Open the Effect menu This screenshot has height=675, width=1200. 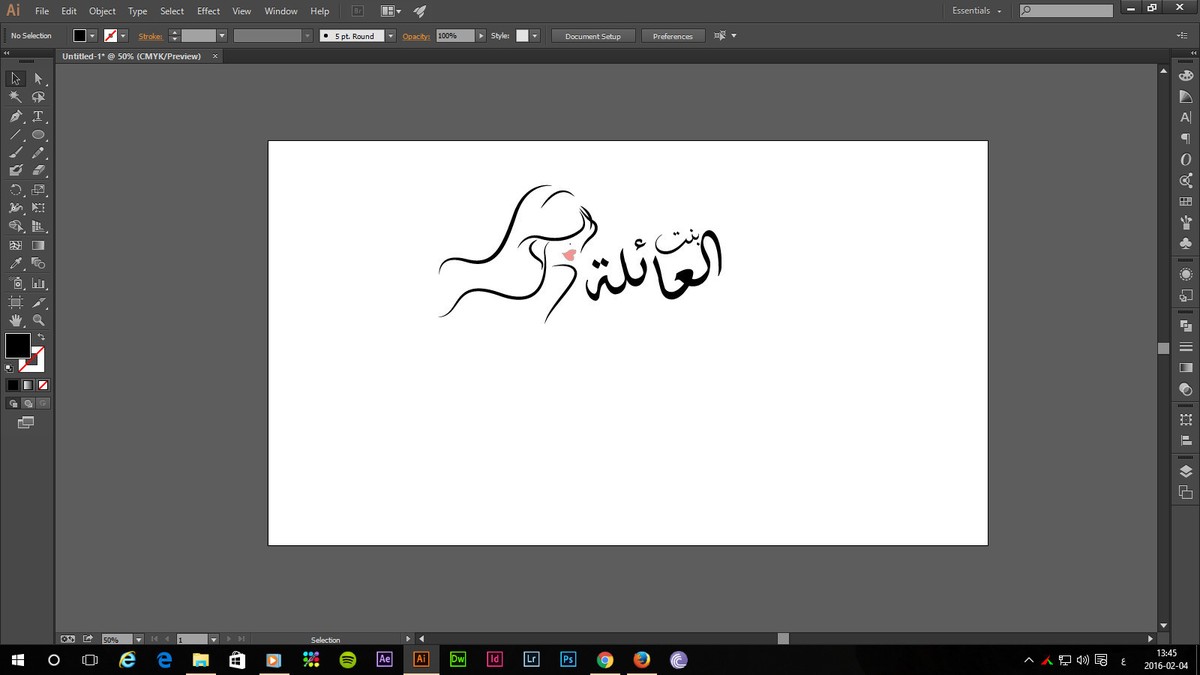pos(208,11)
